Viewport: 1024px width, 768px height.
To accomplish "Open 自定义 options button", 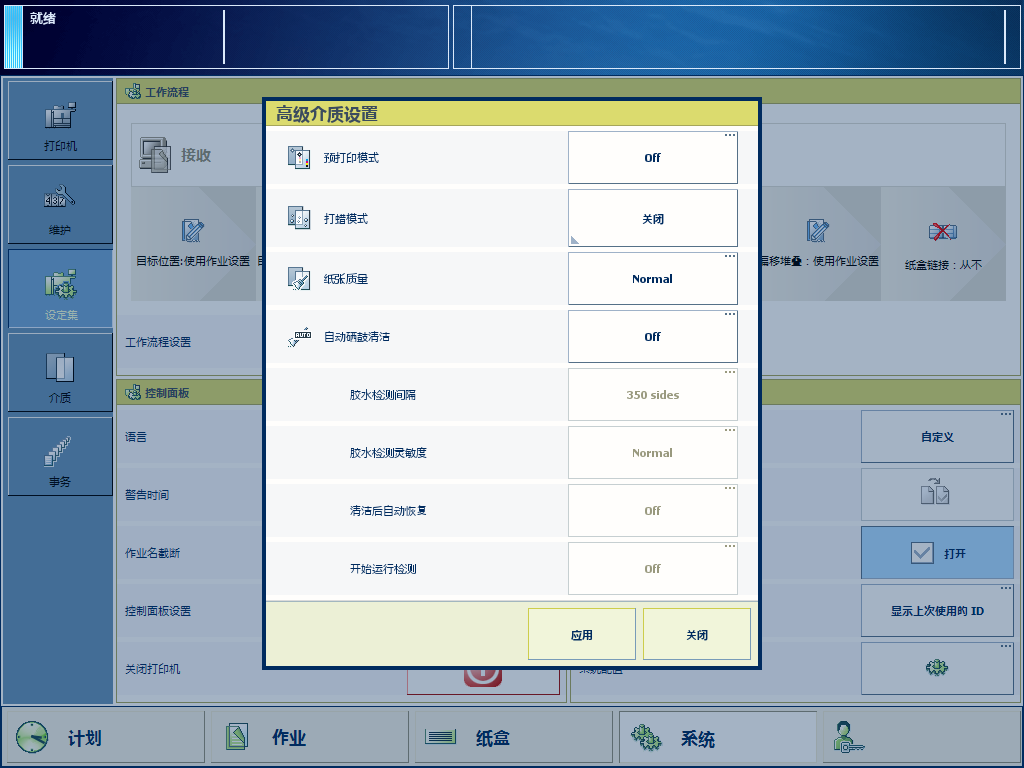I will click(x=937, y=437).
